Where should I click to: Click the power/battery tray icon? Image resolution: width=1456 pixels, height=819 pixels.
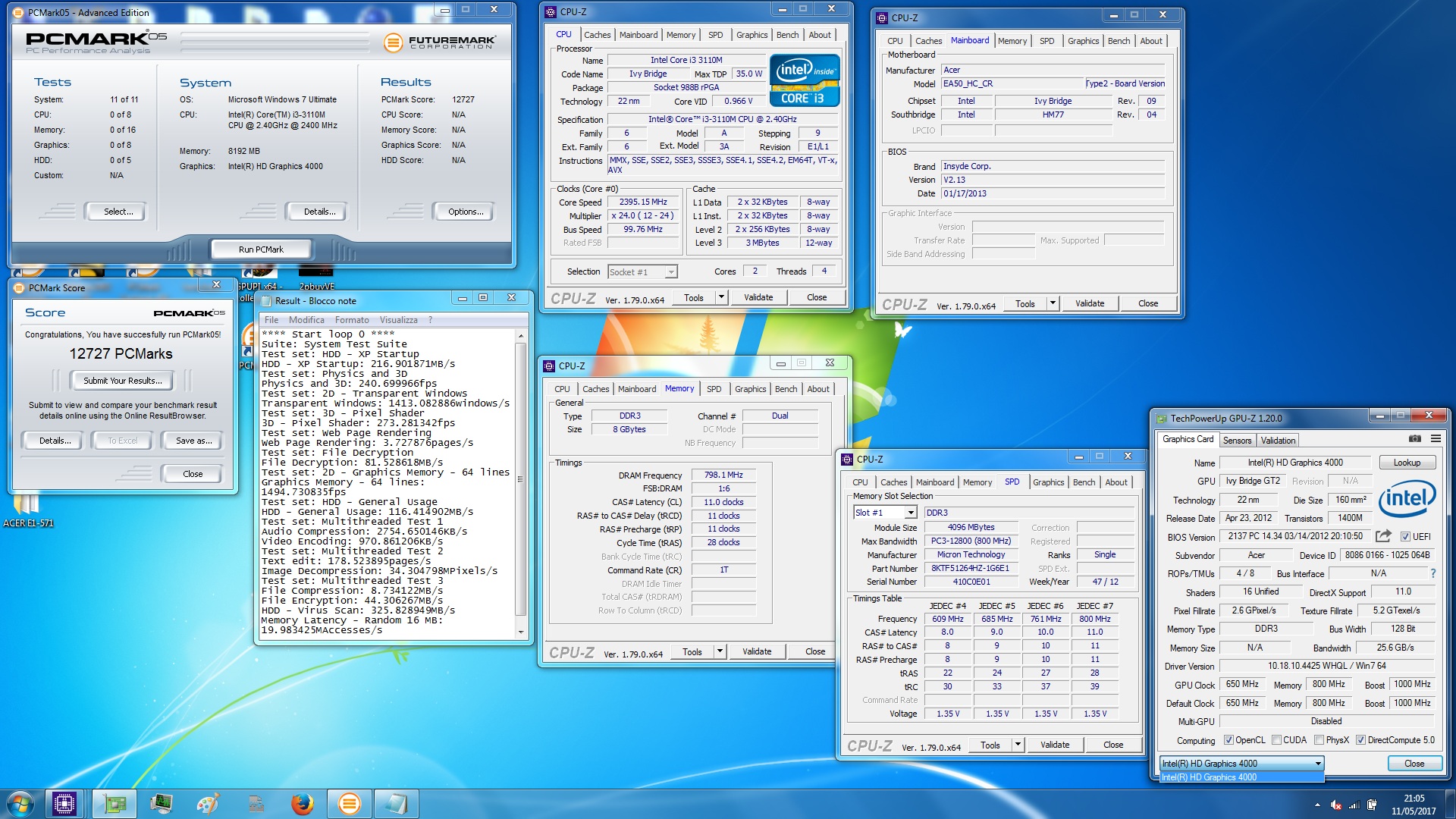(1372, 805)
